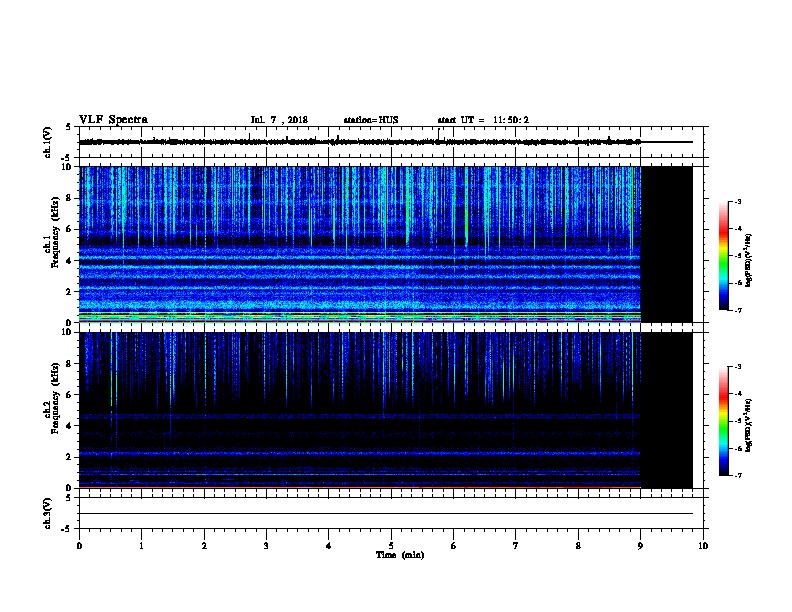Click the "-3" label on ch.1 color scale

pos(737,202)
